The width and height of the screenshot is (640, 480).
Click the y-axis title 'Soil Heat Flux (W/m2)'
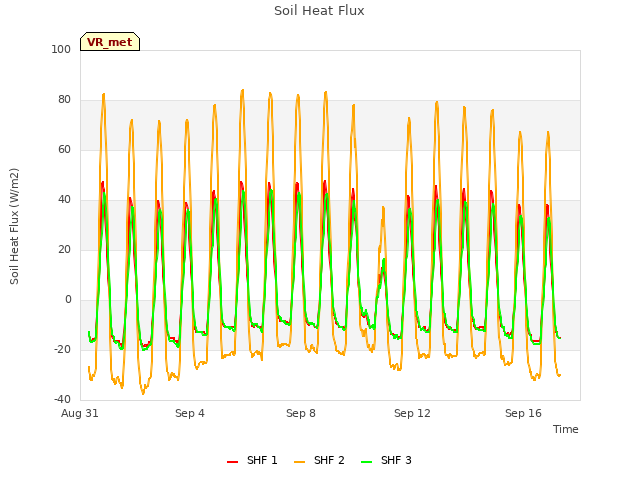click(x=14, y=226)
